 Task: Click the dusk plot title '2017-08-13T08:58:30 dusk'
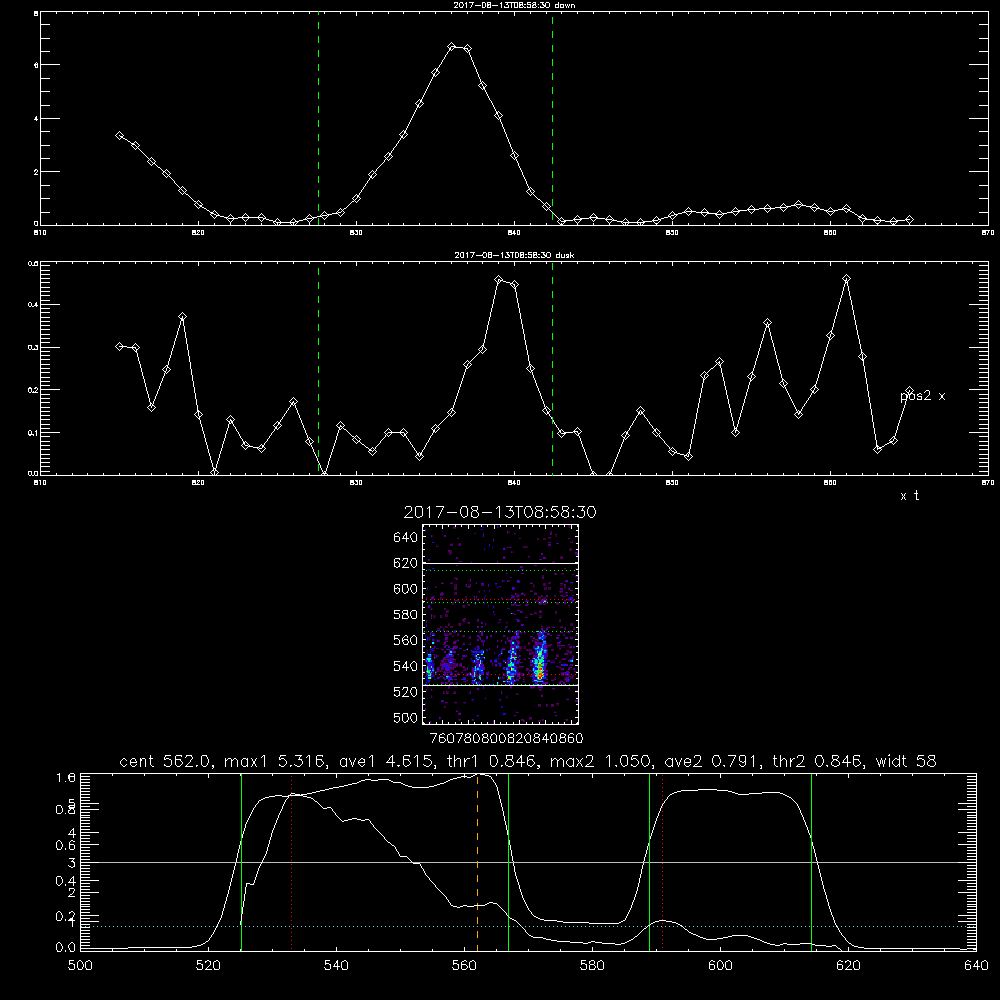click(514, 255)
